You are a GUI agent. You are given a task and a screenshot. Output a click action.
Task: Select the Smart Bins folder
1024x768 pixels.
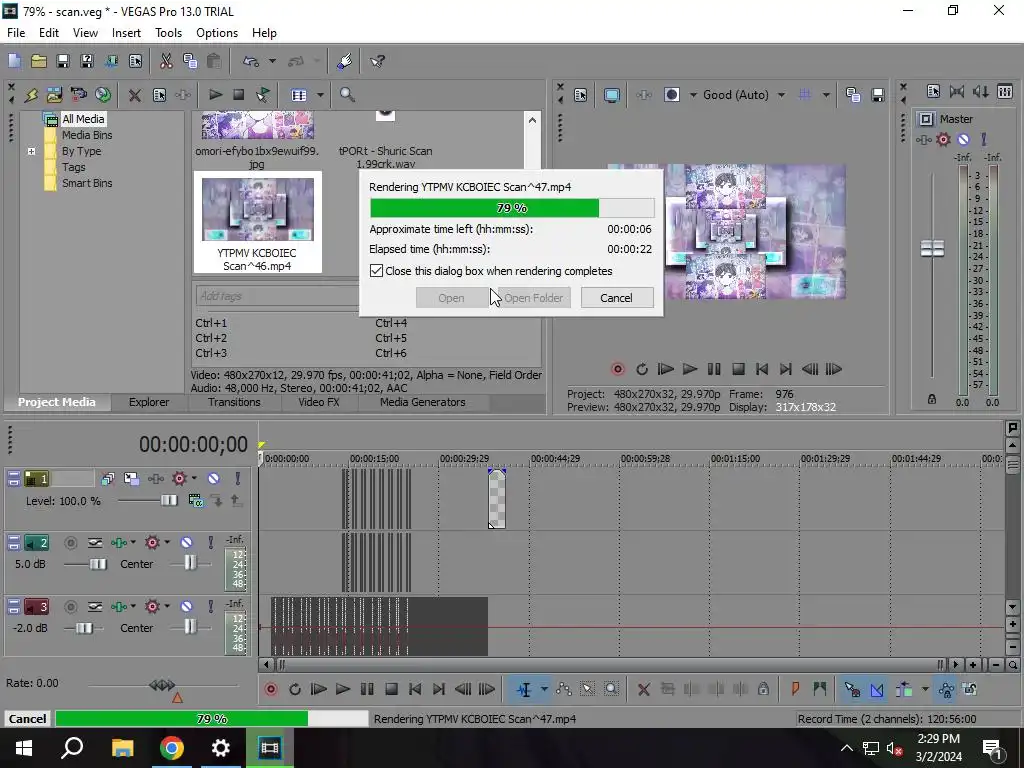tap(87, 183)
